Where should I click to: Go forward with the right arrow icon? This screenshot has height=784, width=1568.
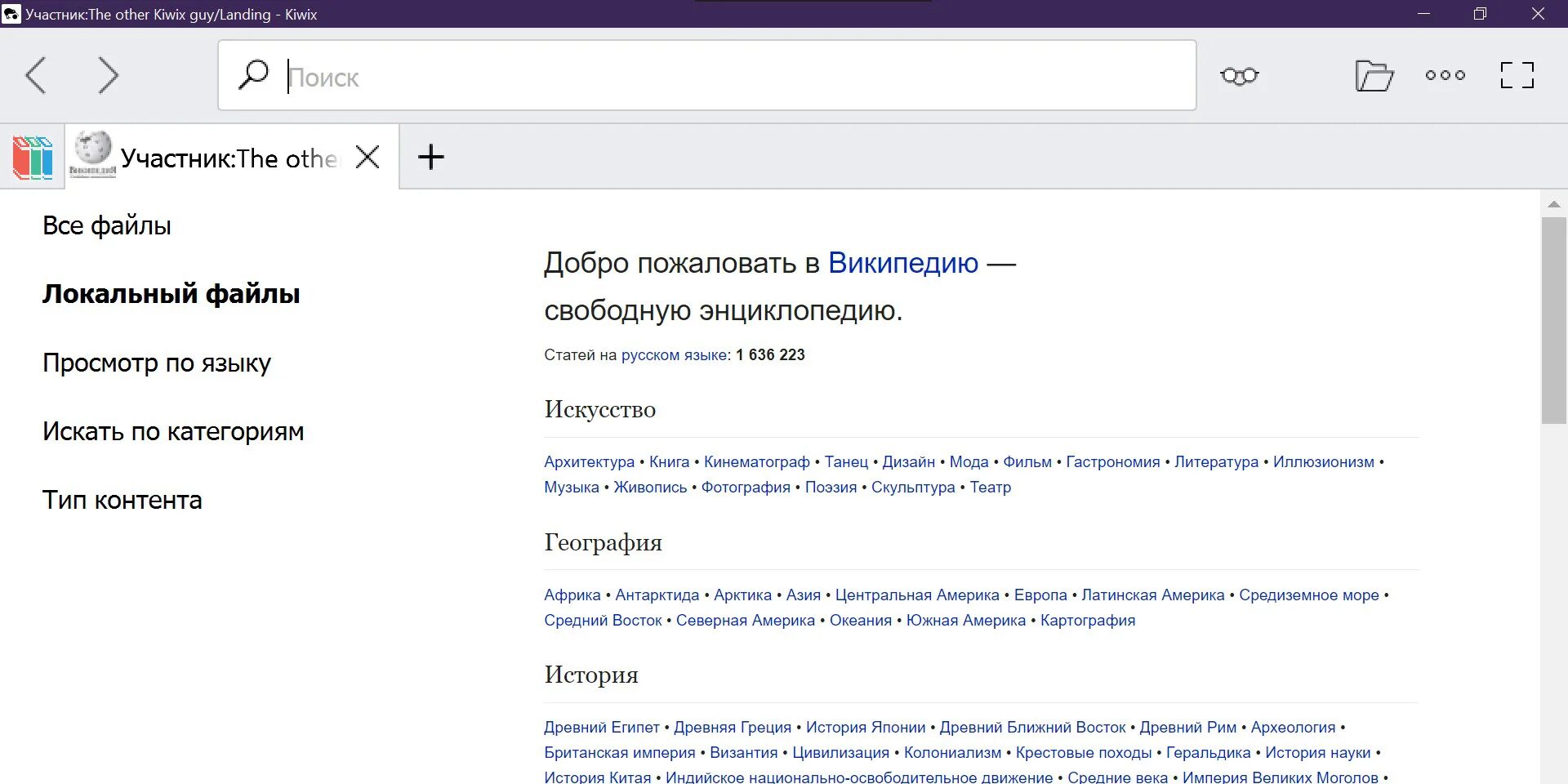point(108,75)
